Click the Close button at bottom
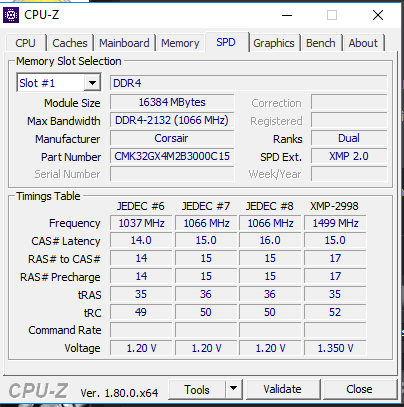404x407 pixels. tap(359, 389)
